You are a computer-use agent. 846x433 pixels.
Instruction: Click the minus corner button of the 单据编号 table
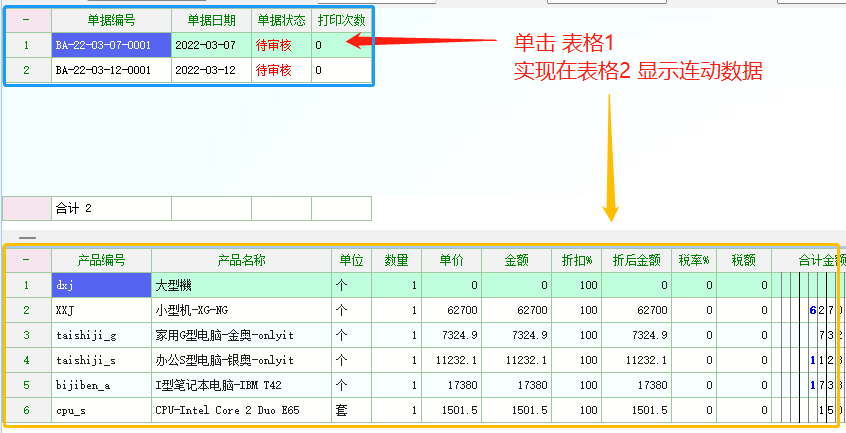pos(27,20)
